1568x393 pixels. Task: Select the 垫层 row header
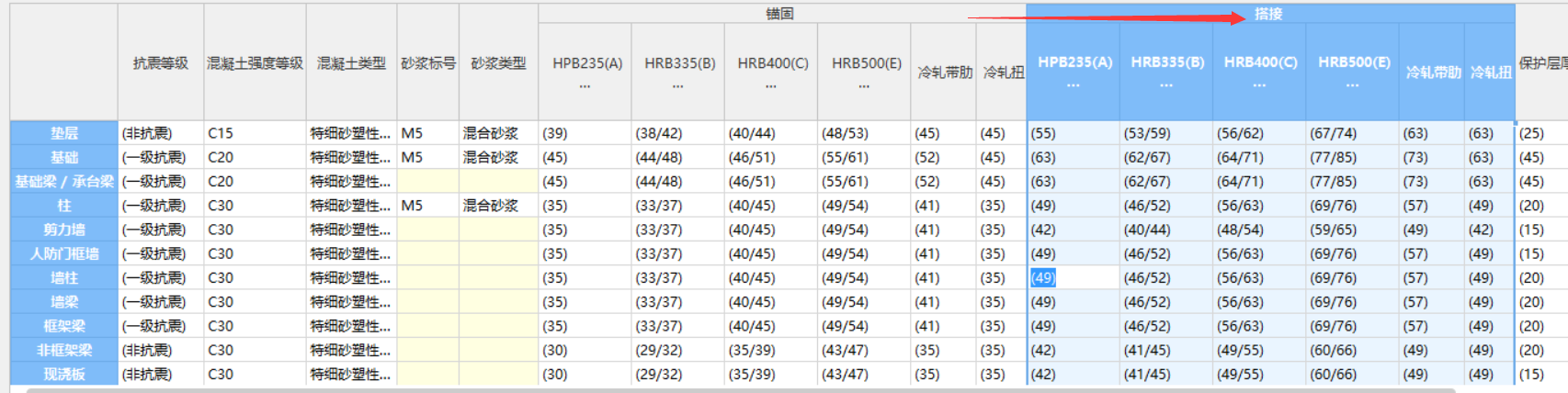(63, 133)
